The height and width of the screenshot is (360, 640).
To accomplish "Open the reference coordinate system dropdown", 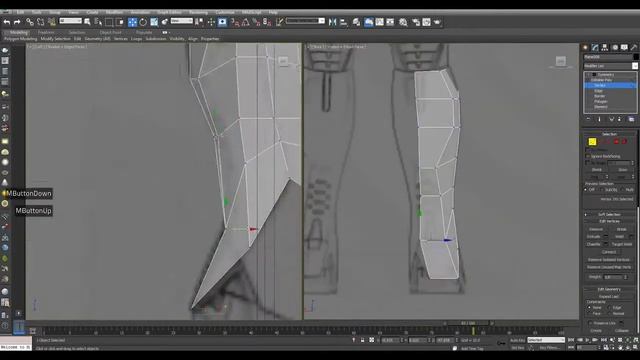I will [182, 21].
